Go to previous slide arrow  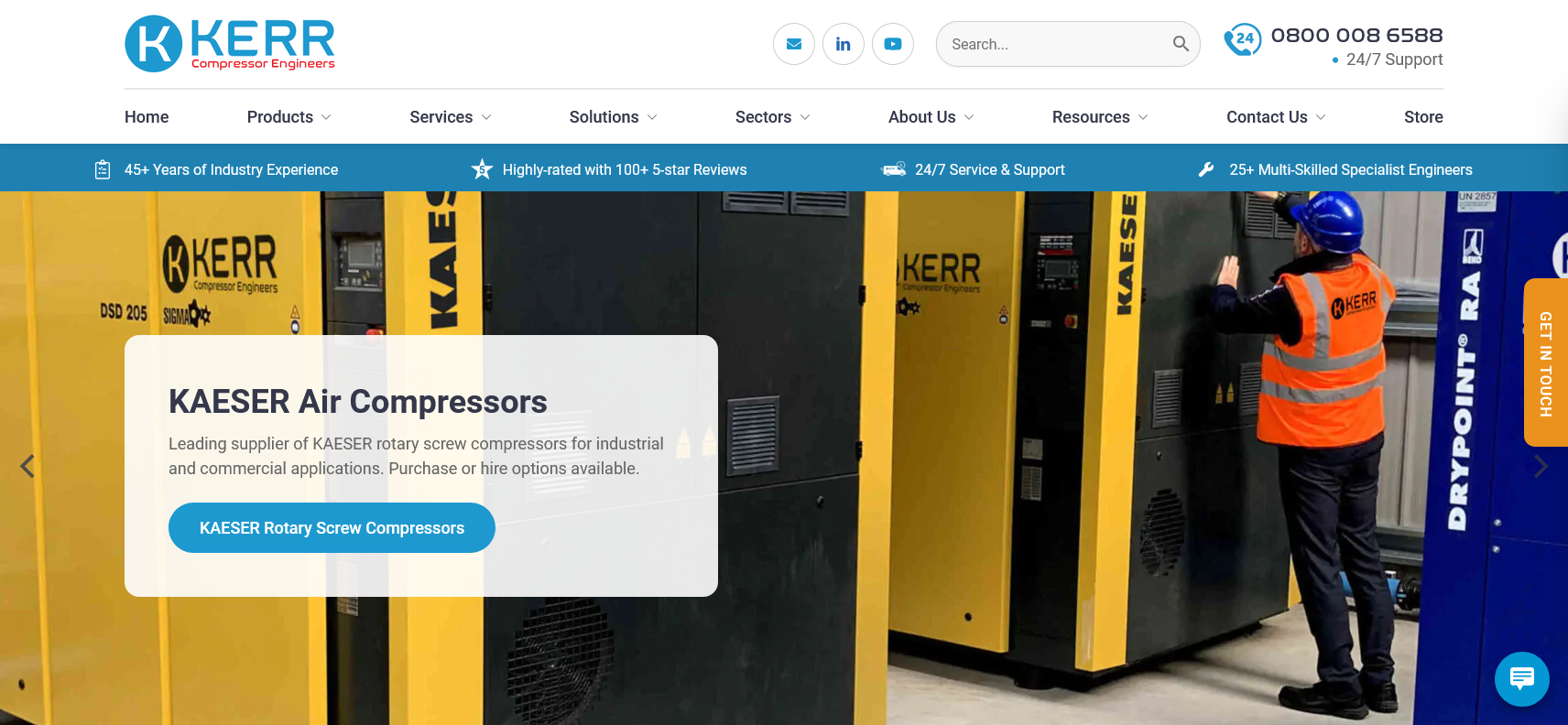27,466
